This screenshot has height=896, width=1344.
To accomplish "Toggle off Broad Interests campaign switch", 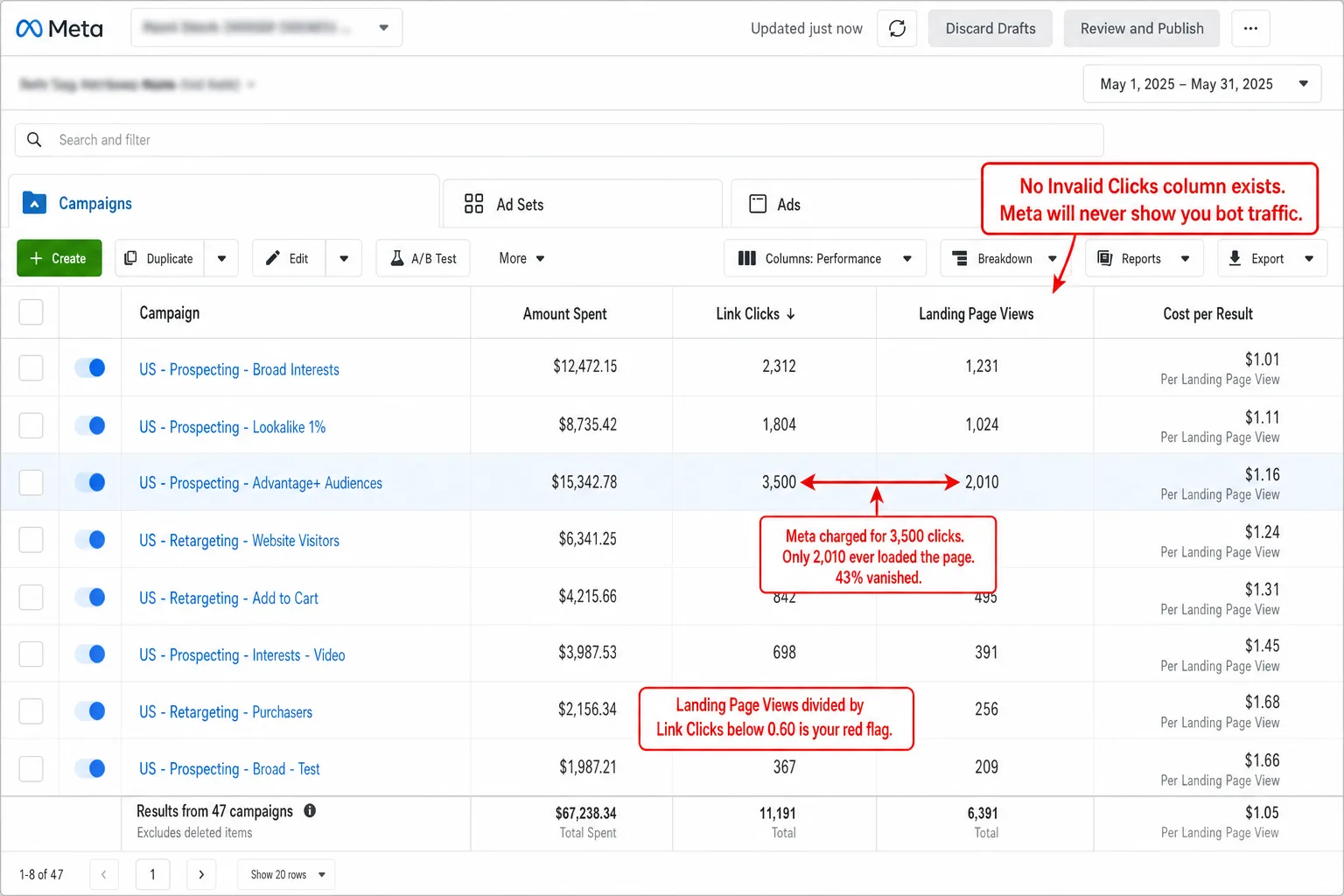I will tap(90, 367).
